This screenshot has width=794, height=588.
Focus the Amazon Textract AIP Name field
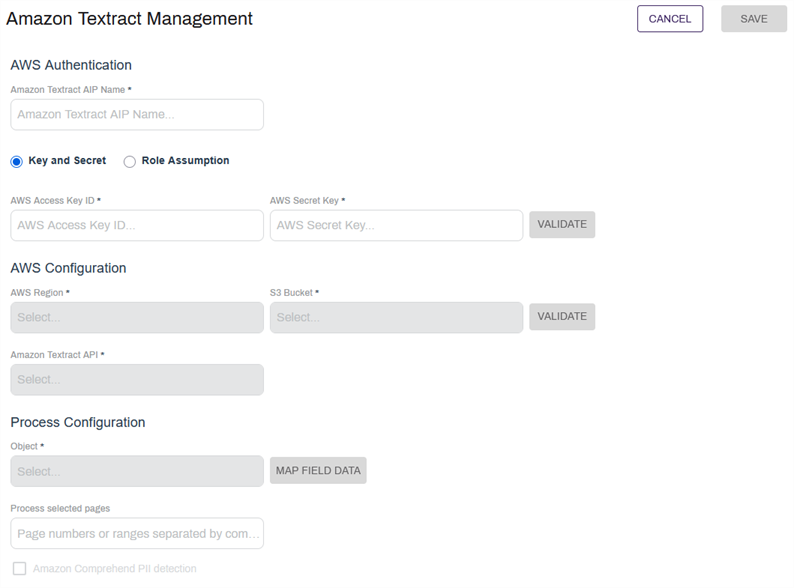coord(137,114)
